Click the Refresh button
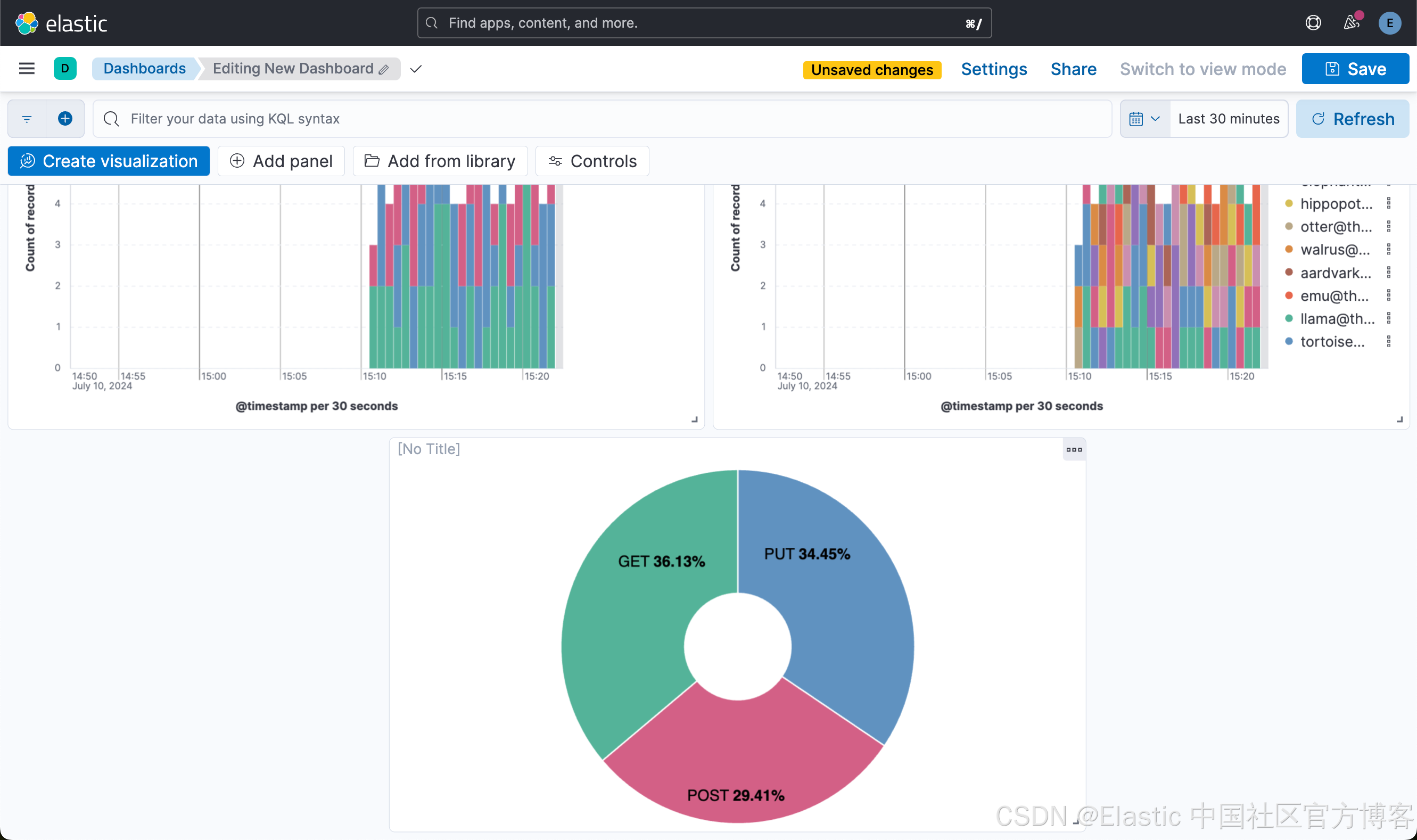1417x840 pixels. [1353, 119]
